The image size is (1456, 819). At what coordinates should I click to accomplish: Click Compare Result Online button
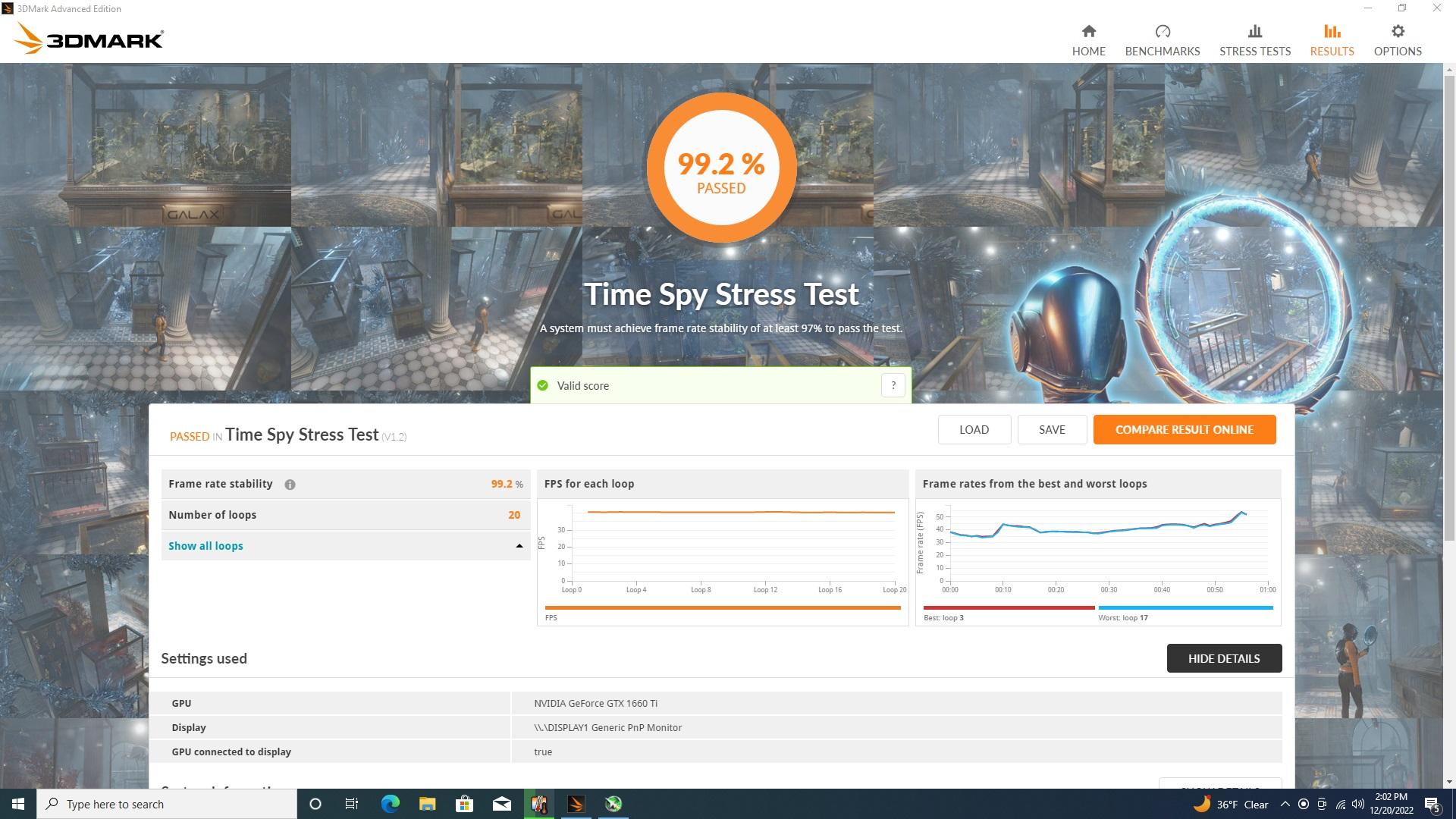[1184, 429]
